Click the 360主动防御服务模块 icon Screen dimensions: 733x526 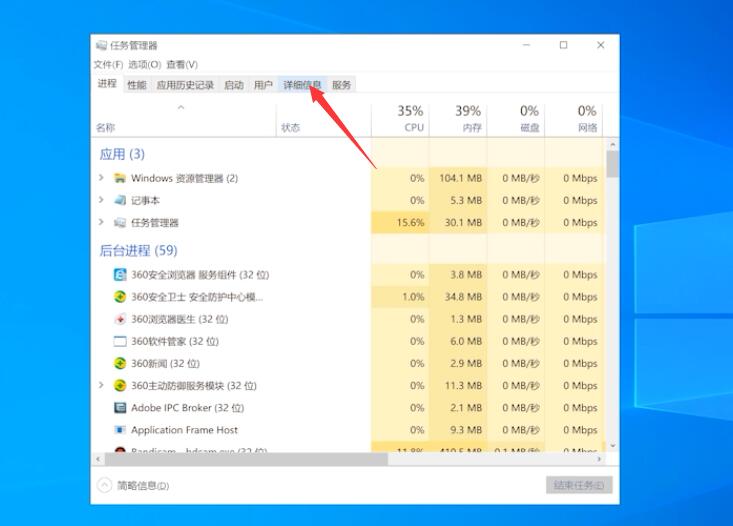pyautogui.click(x=120, y=386)
